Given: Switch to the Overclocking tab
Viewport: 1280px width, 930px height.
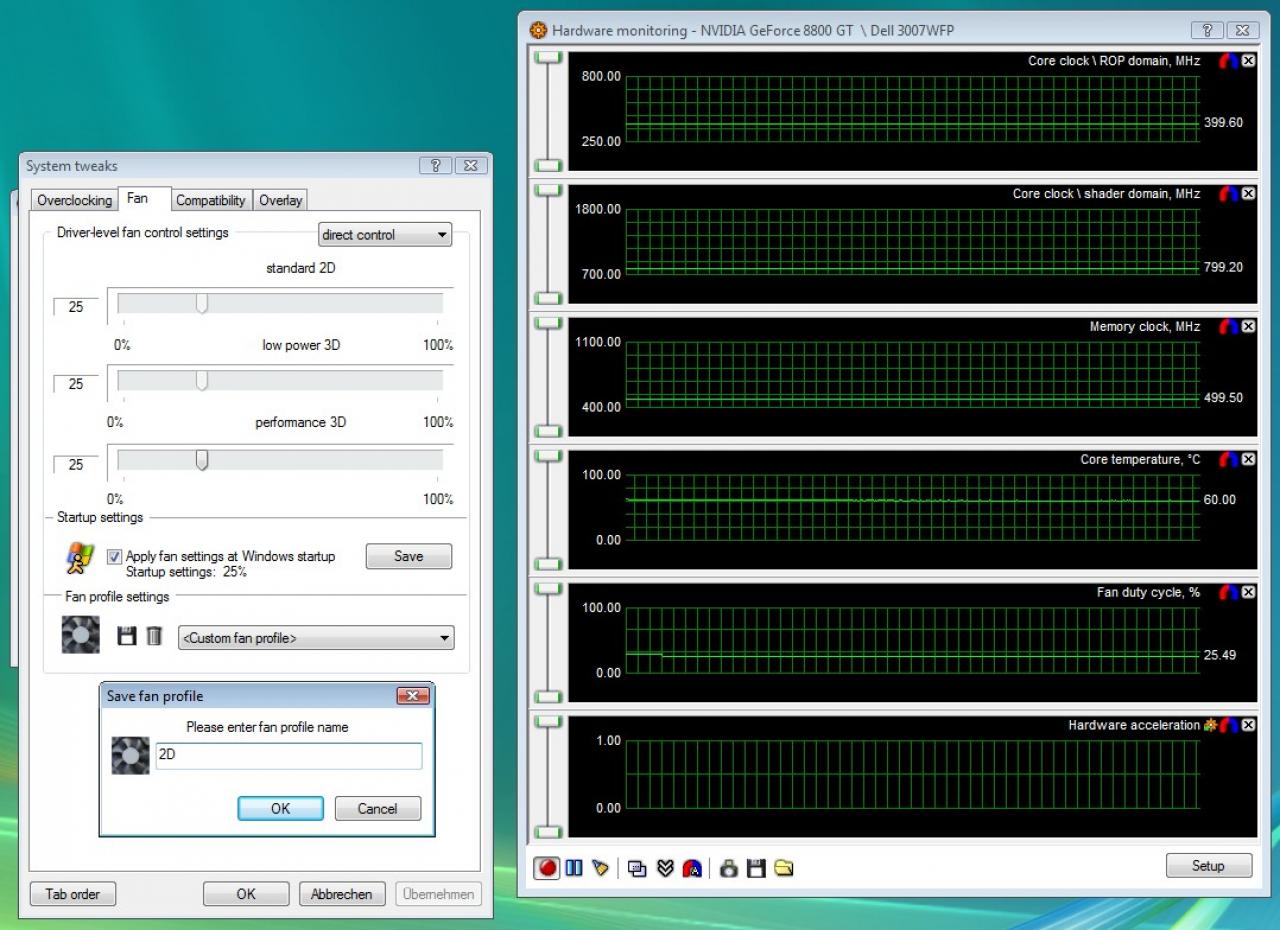Looking at the screenshot, I should tap(74, 200).
